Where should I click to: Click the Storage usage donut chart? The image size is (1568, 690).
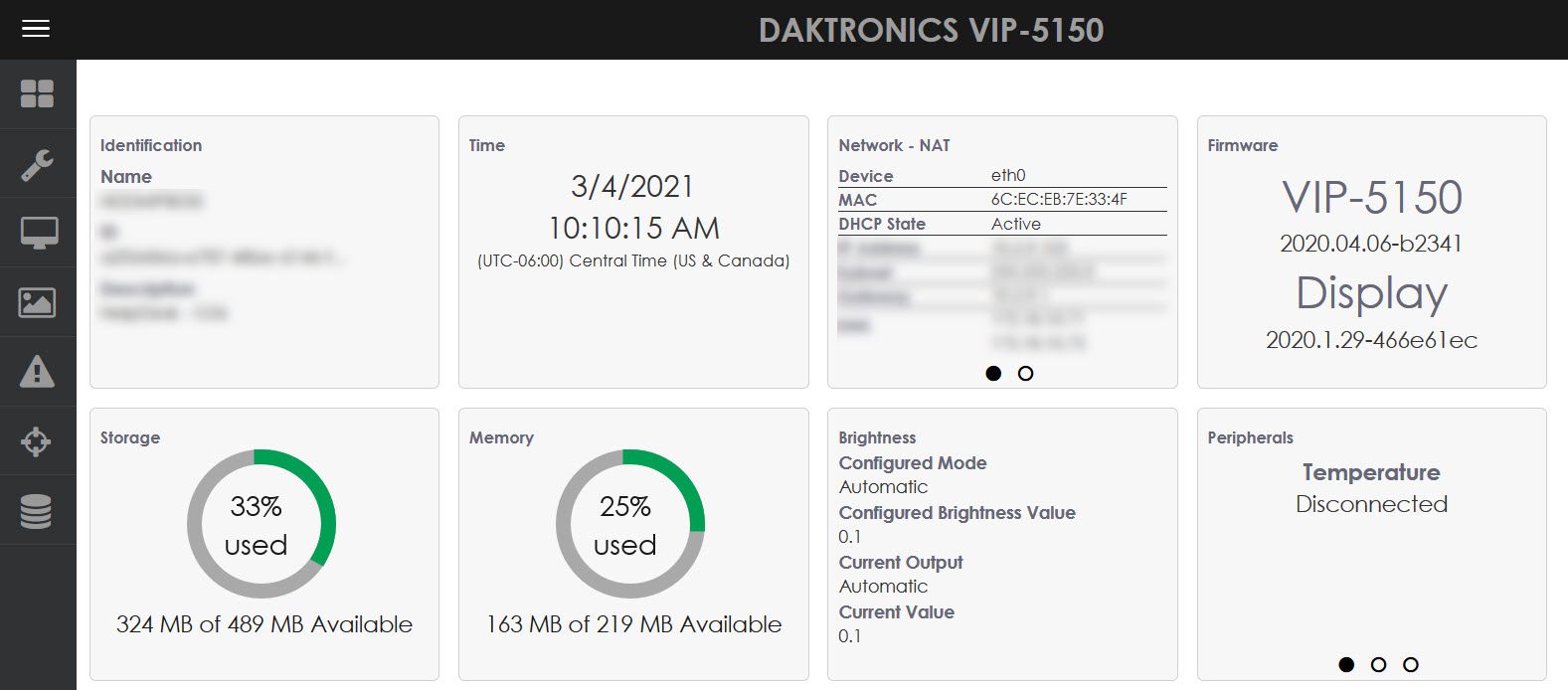pyautogui.click(x=261, y=524)
